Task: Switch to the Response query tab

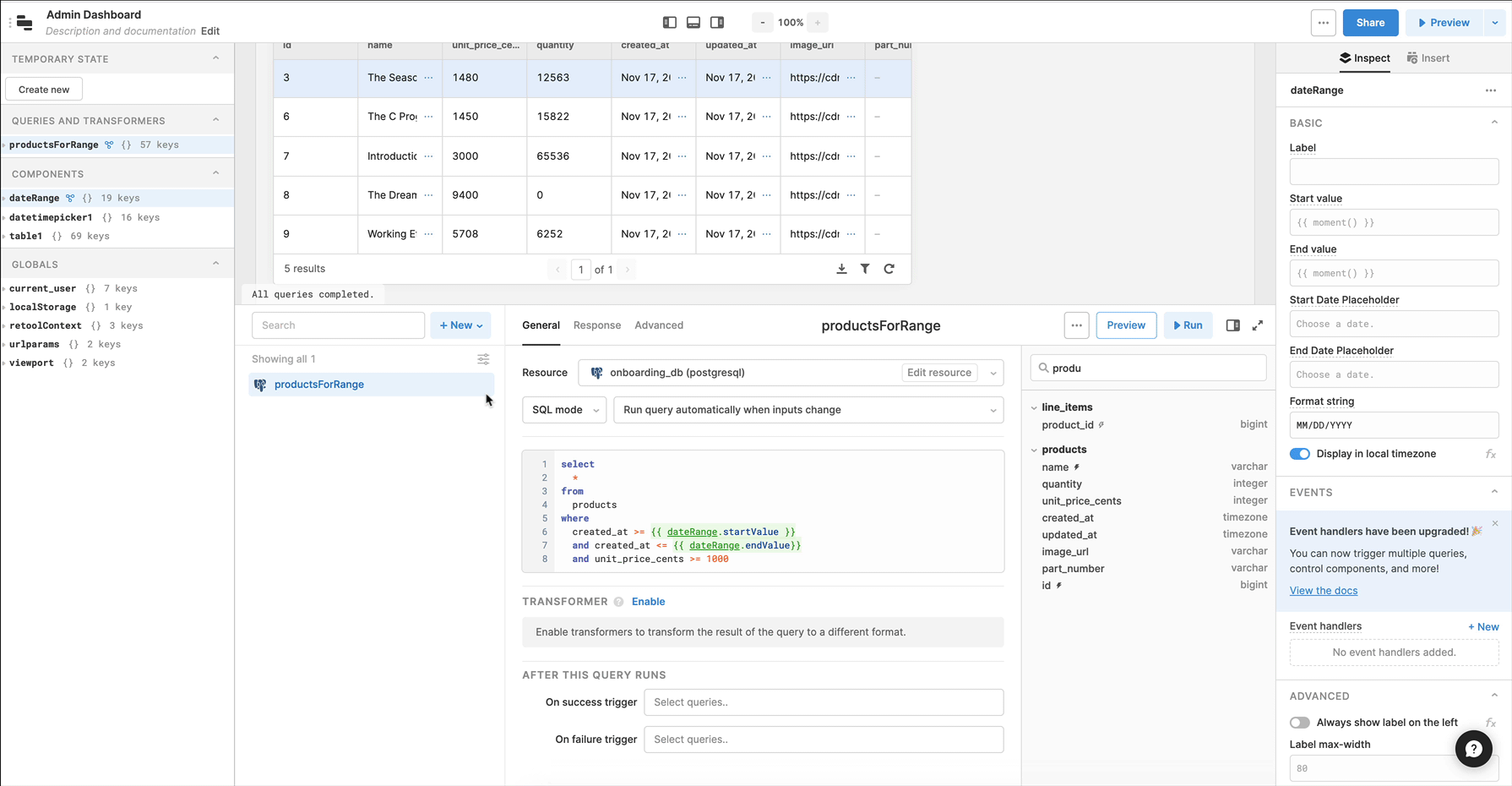Action: tap(597, 325)
